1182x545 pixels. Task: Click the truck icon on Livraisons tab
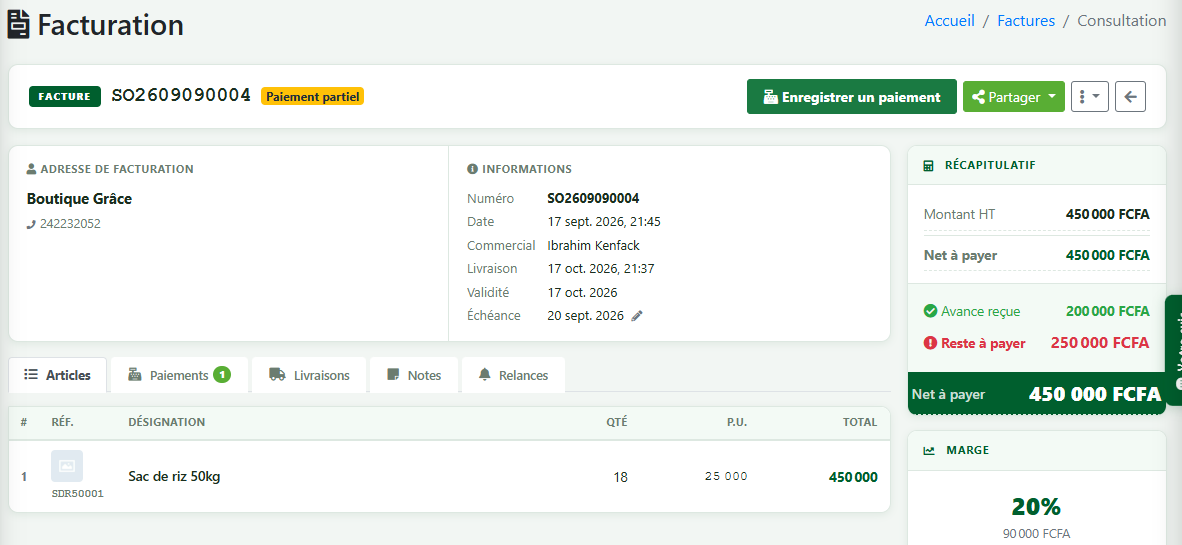tap(277, 375)
